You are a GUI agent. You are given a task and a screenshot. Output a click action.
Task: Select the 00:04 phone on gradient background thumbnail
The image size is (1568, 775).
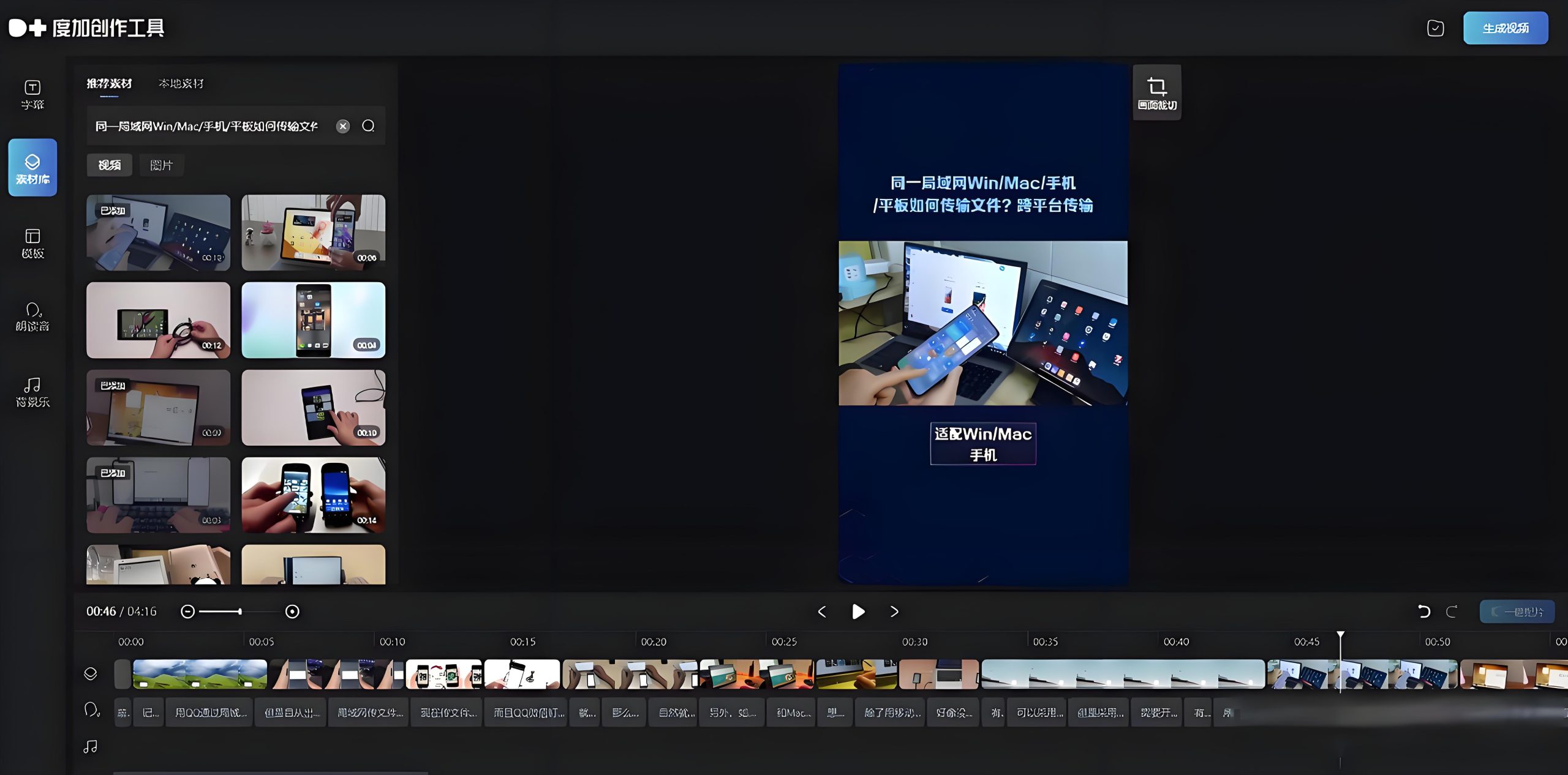point(314,320)
